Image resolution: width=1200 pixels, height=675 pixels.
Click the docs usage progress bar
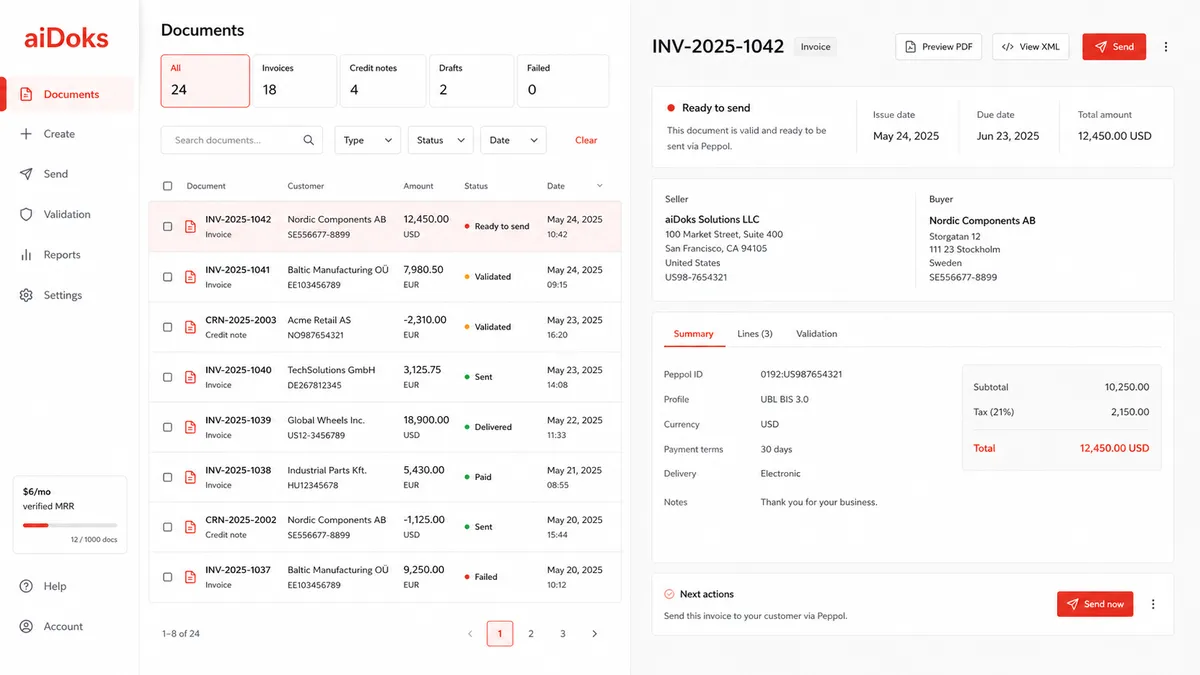click(70, 525)
